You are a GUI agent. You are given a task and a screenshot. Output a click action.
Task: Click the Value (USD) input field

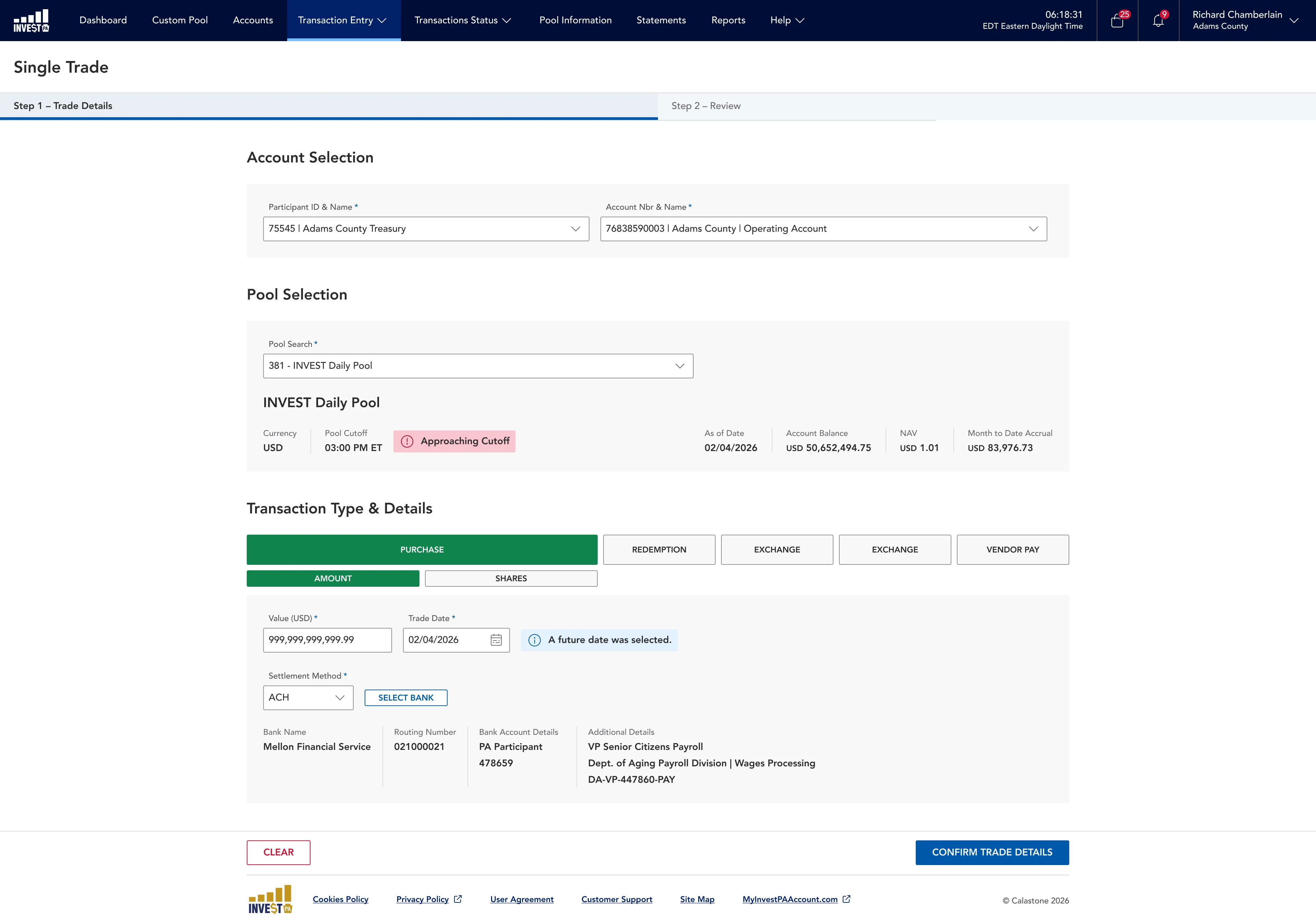click(x=327, y=640)
